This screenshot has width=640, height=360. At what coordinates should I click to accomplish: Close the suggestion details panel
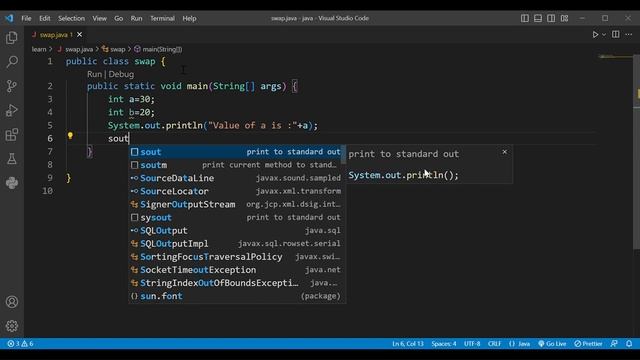click(504, 152)
